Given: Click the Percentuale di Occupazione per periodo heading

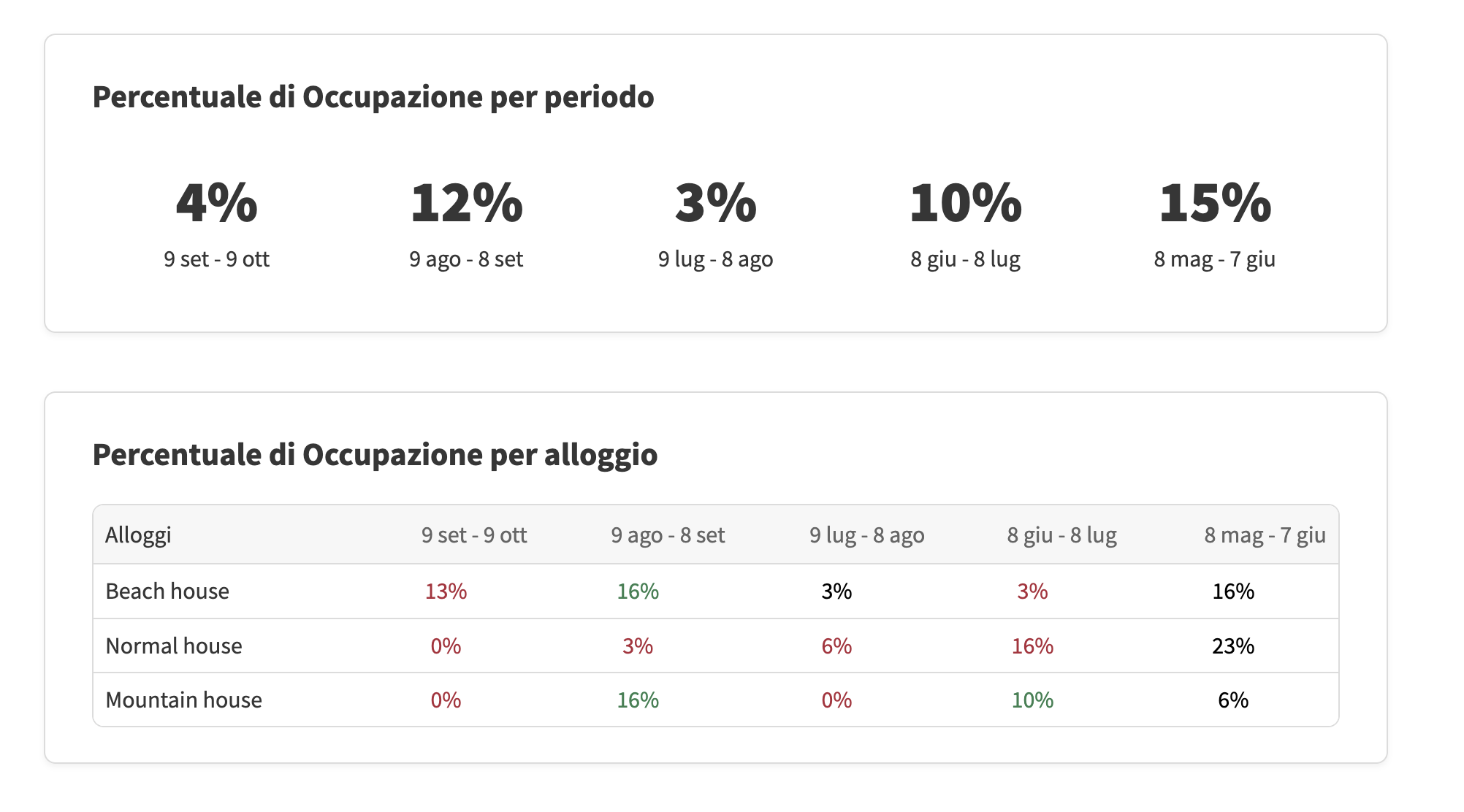Looking at the screenshot, I should 373,97.
